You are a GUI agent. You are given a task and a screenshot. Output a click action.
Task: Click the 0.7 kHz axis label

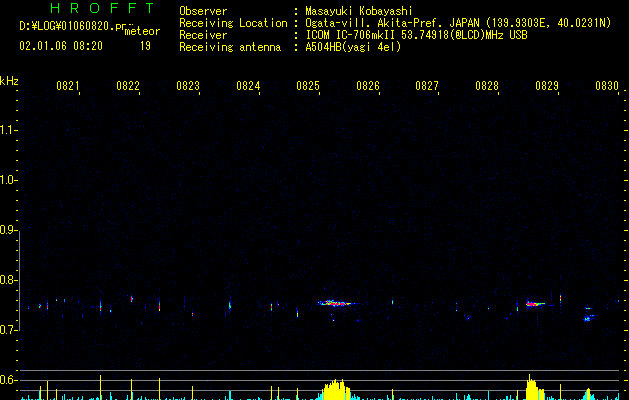tap(8, 330)
